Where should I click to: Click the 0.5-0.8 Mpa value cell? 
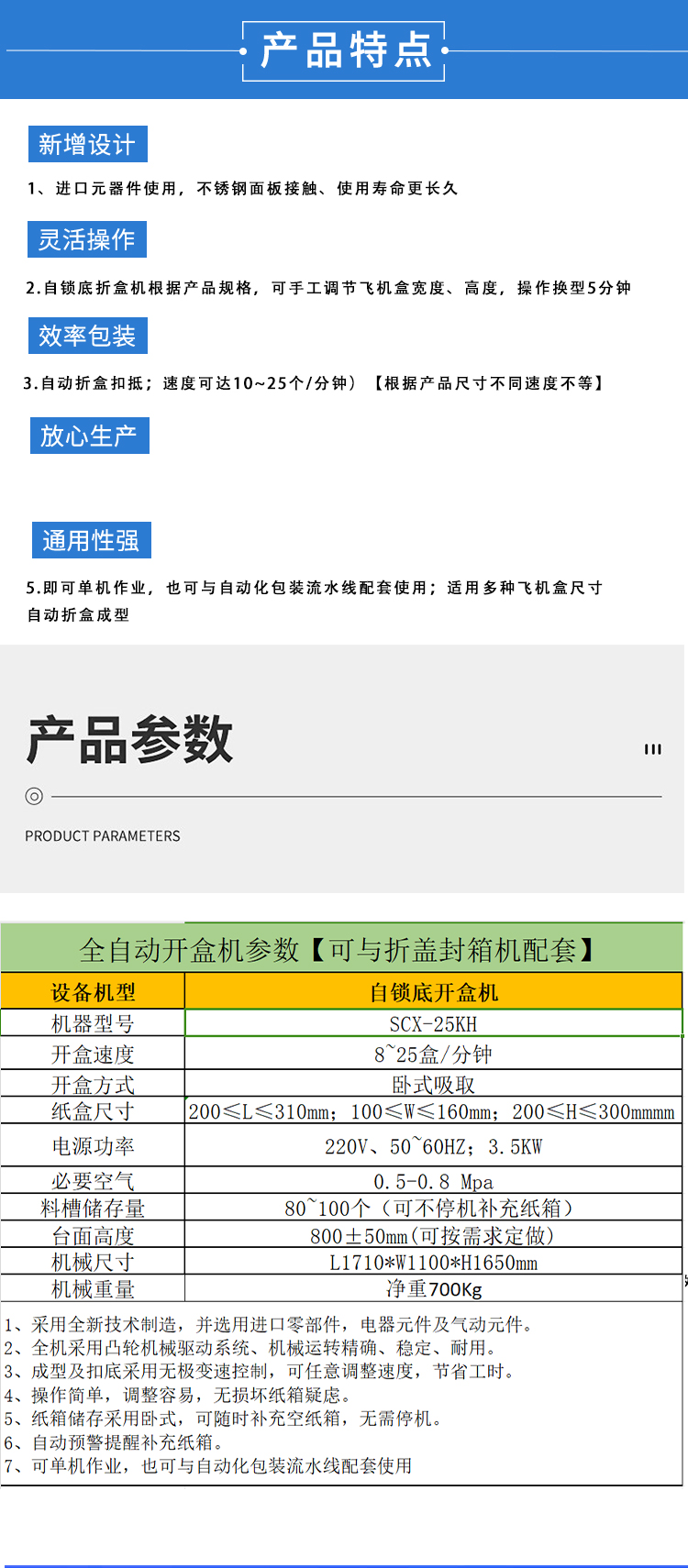434,1181
